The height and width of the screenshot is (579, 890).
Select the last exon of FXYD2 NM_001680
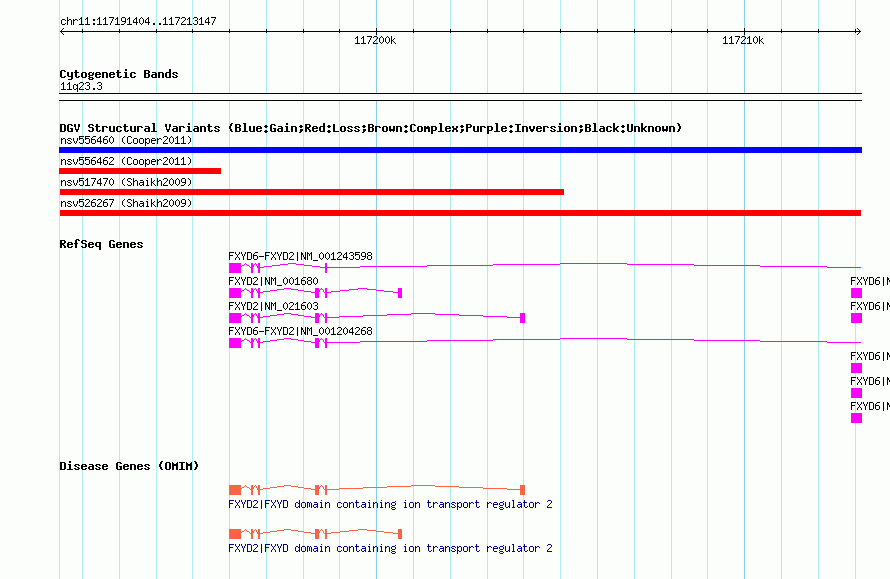(400, 293)
